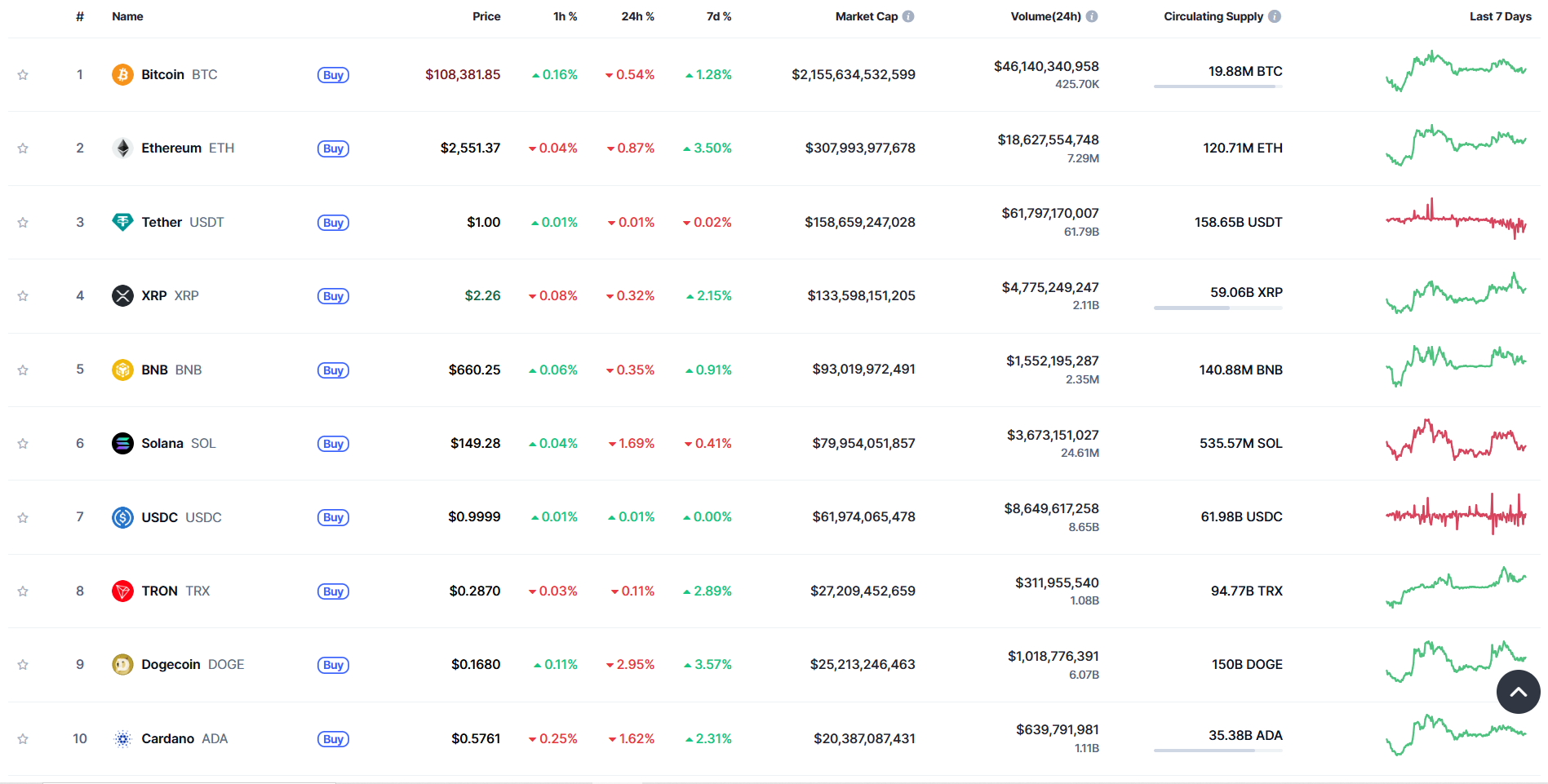1548x784 pixels.
Task: Click the Dogecoin logo icon
Action: pos(122,665)
